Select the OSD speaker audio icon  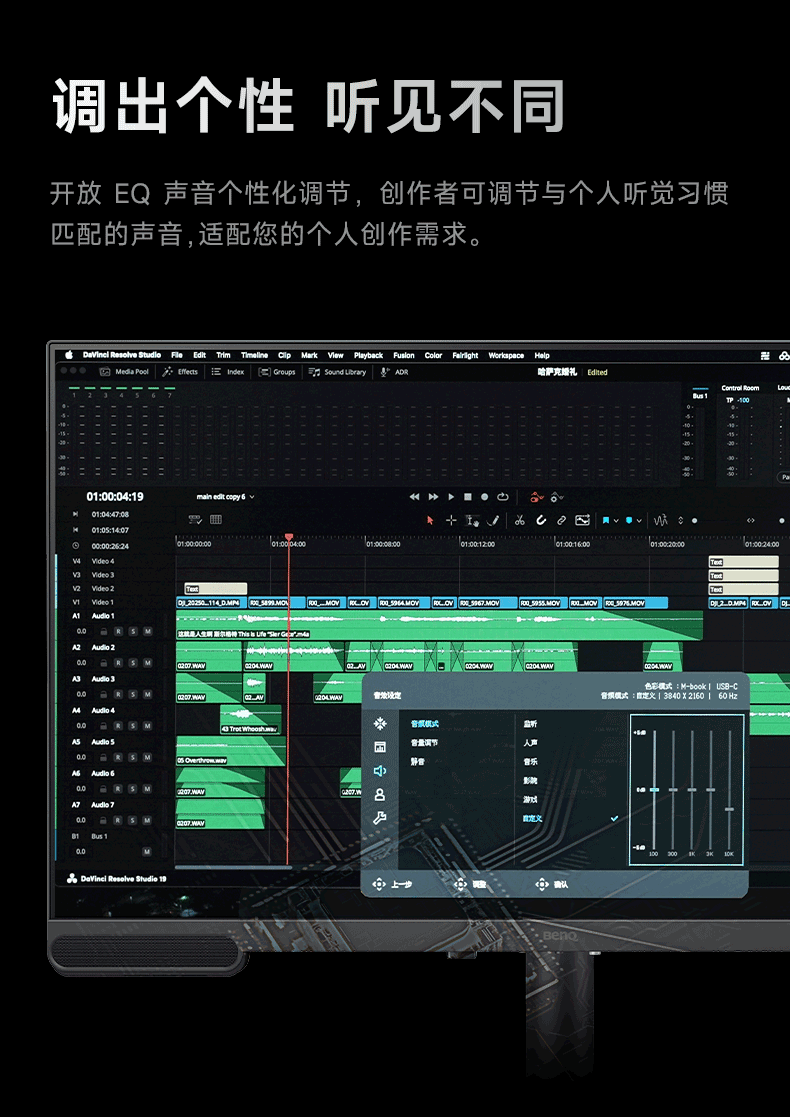pos(380,771)
